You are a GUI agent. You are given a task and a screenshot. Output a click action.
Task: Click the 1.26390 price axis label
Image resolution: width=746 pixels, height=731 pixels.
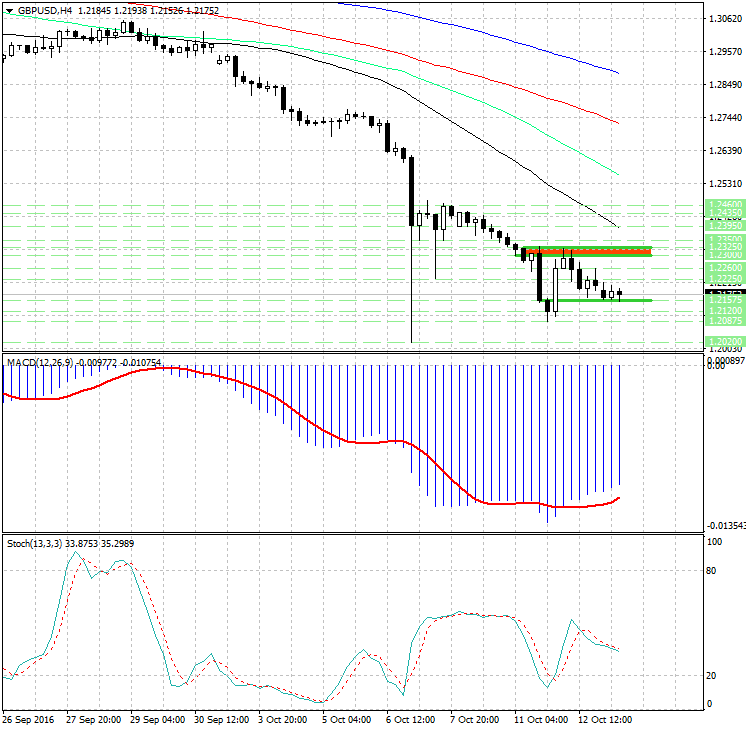[725, 150]
